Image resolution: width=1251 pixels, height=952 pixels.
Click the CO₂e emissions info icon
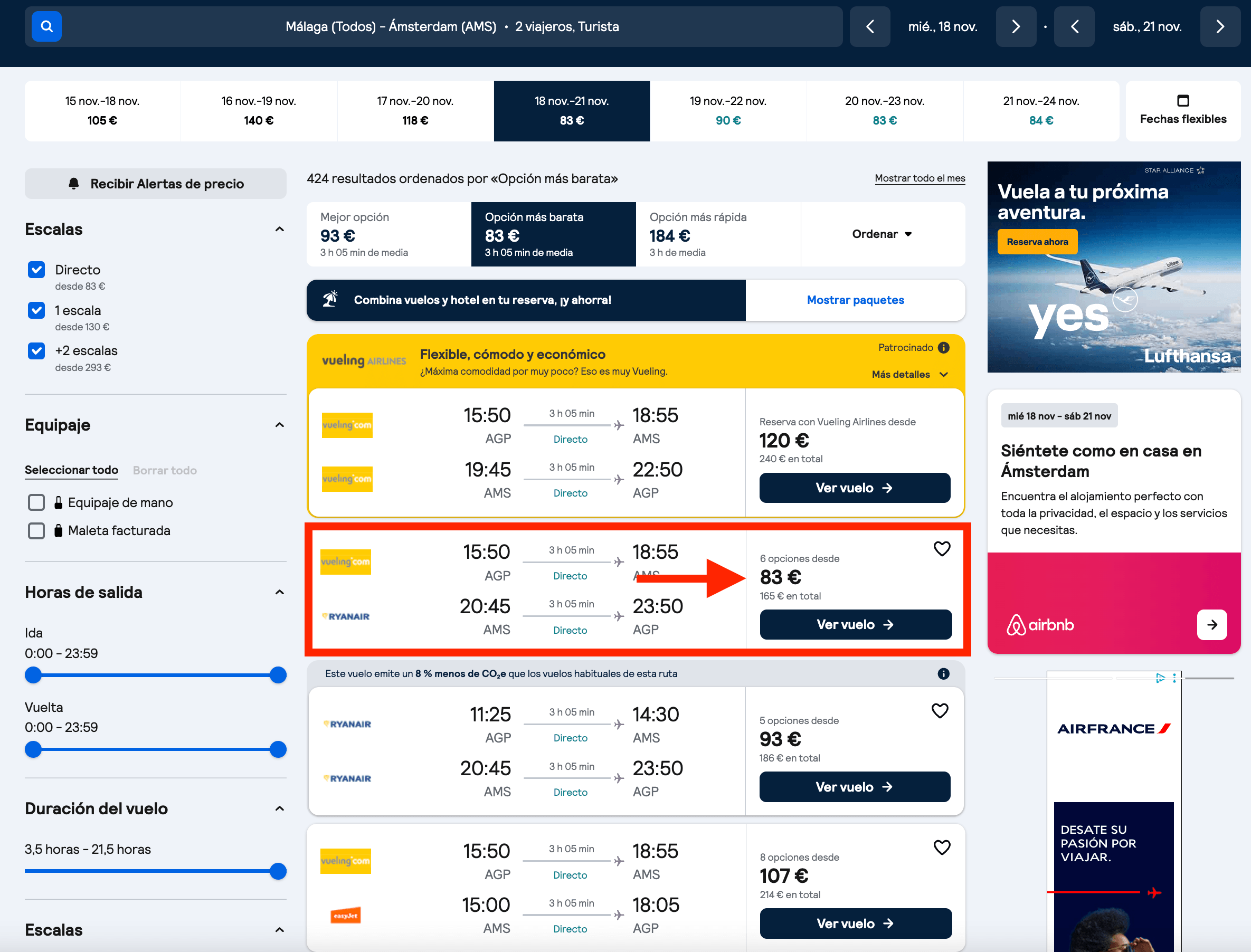(x=943, y=673)
